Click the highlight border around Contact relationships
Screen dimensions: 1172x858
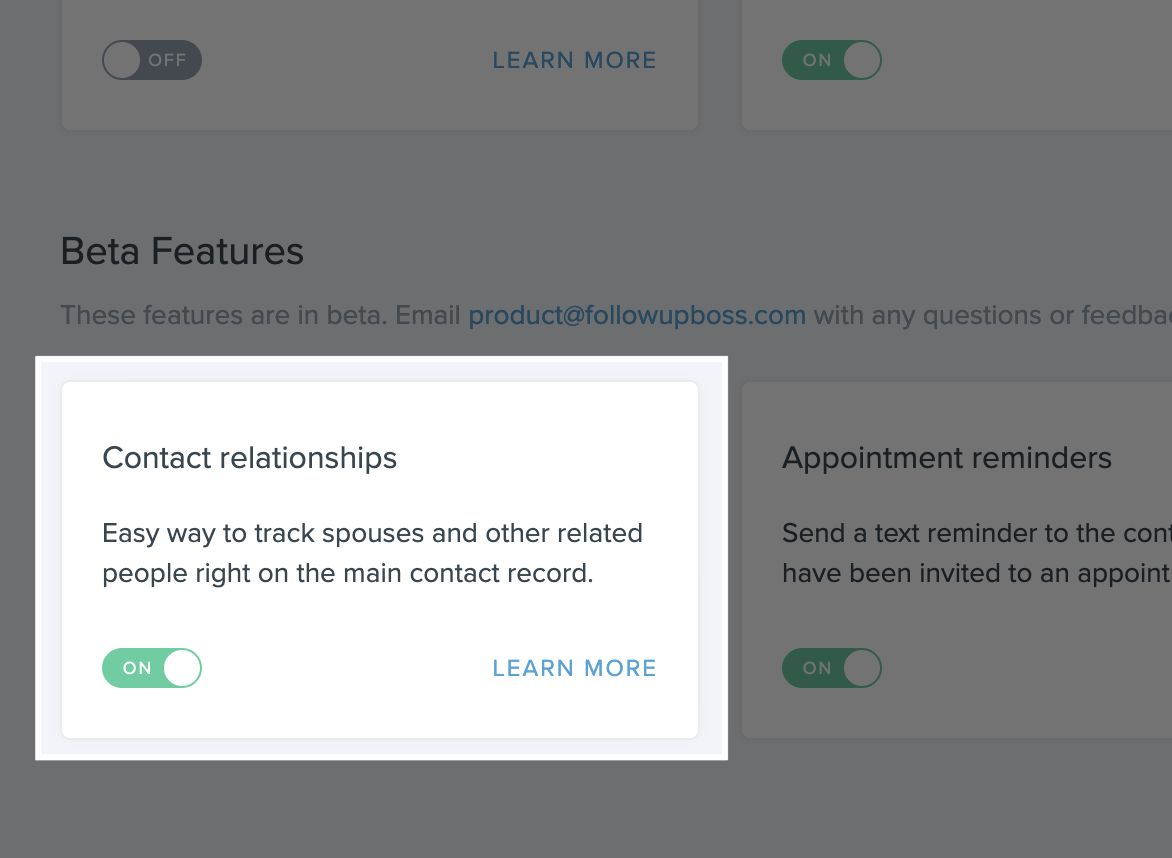click(x=49, y=560)
